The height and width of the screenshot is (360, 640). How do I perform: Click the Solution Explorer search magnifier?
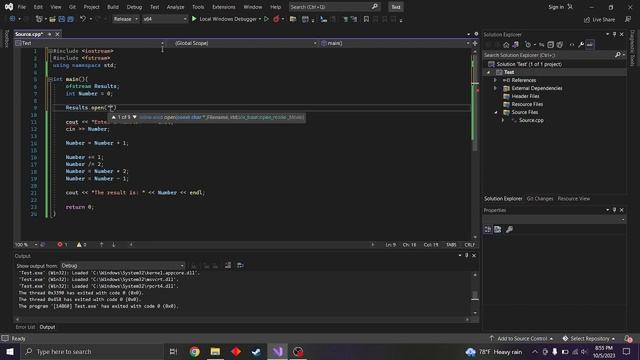pyautogui.click(x=618, y=55)
